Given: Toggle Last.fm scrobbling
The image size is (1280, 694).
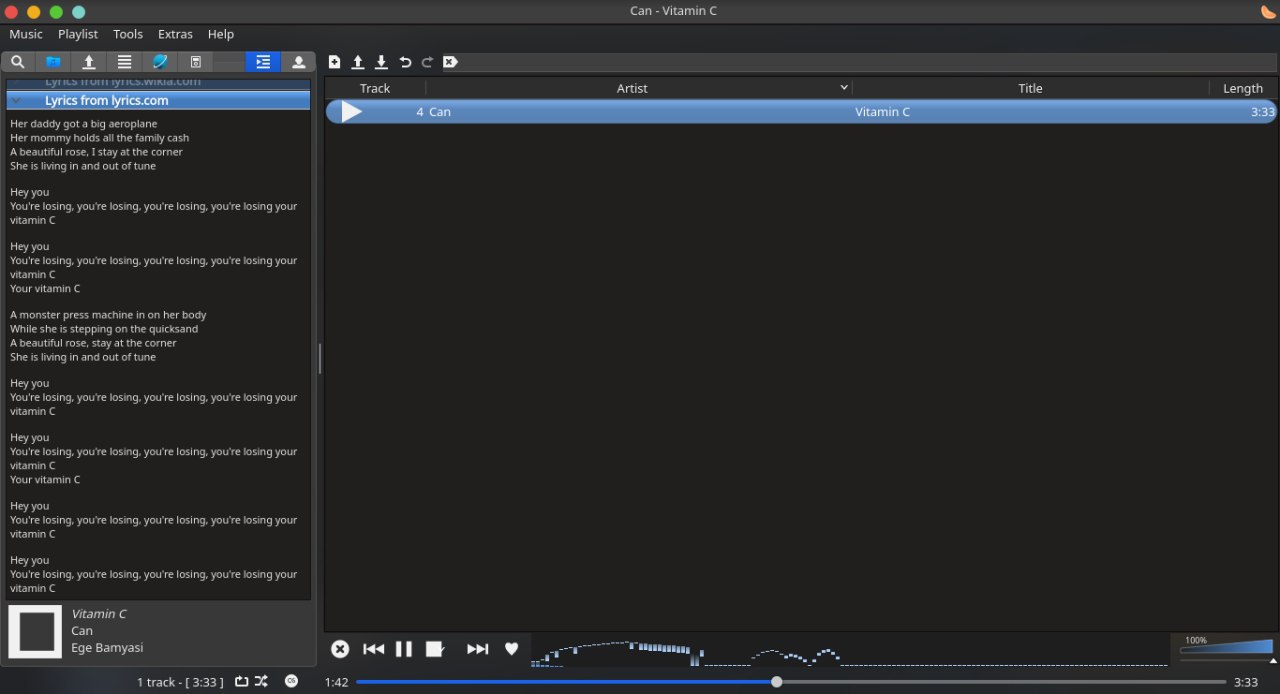Looking at the screenshot, I should 291,681.
